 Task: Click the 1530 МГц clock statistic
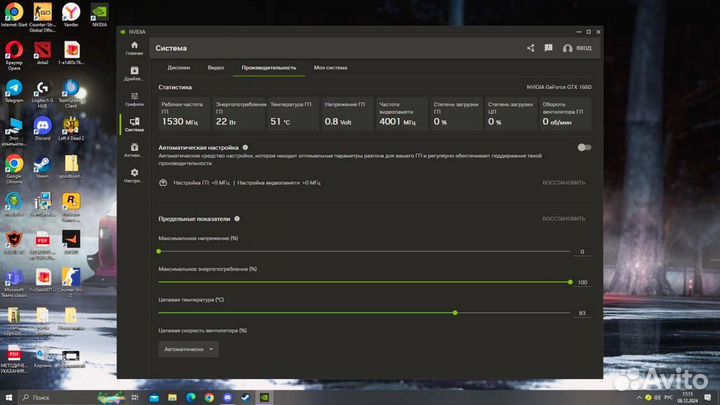click(x=184, y=114)
